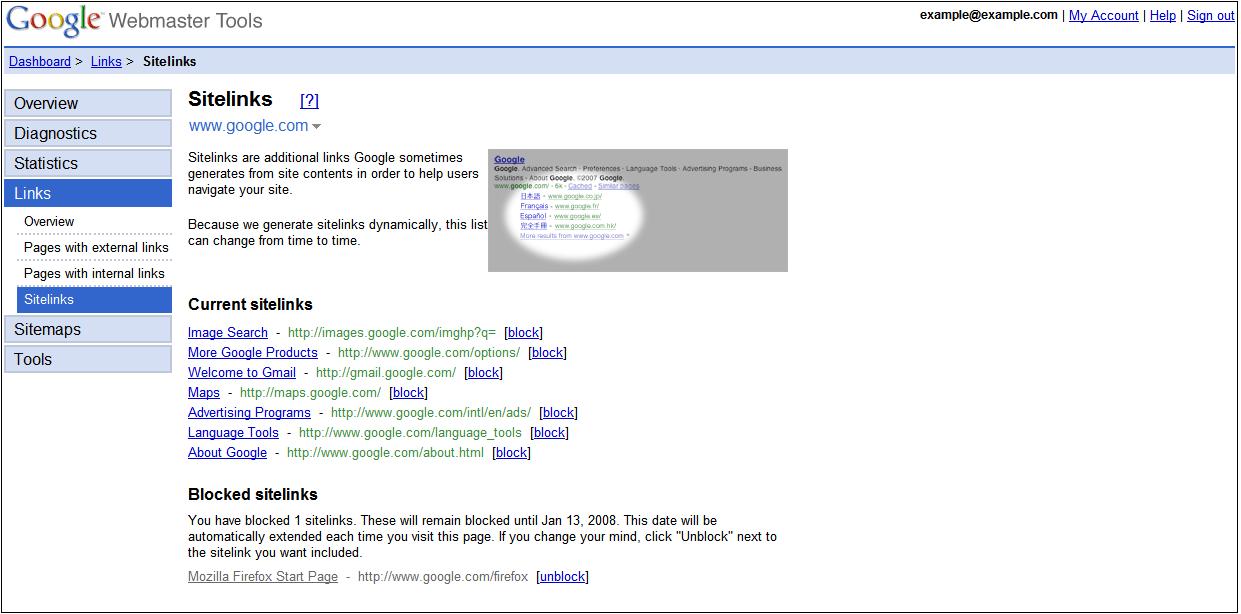The height and width of the screenshot is (614, 1241).
Task: Open the Mozilla Firefox Start Page link
Action: [263, 577]
